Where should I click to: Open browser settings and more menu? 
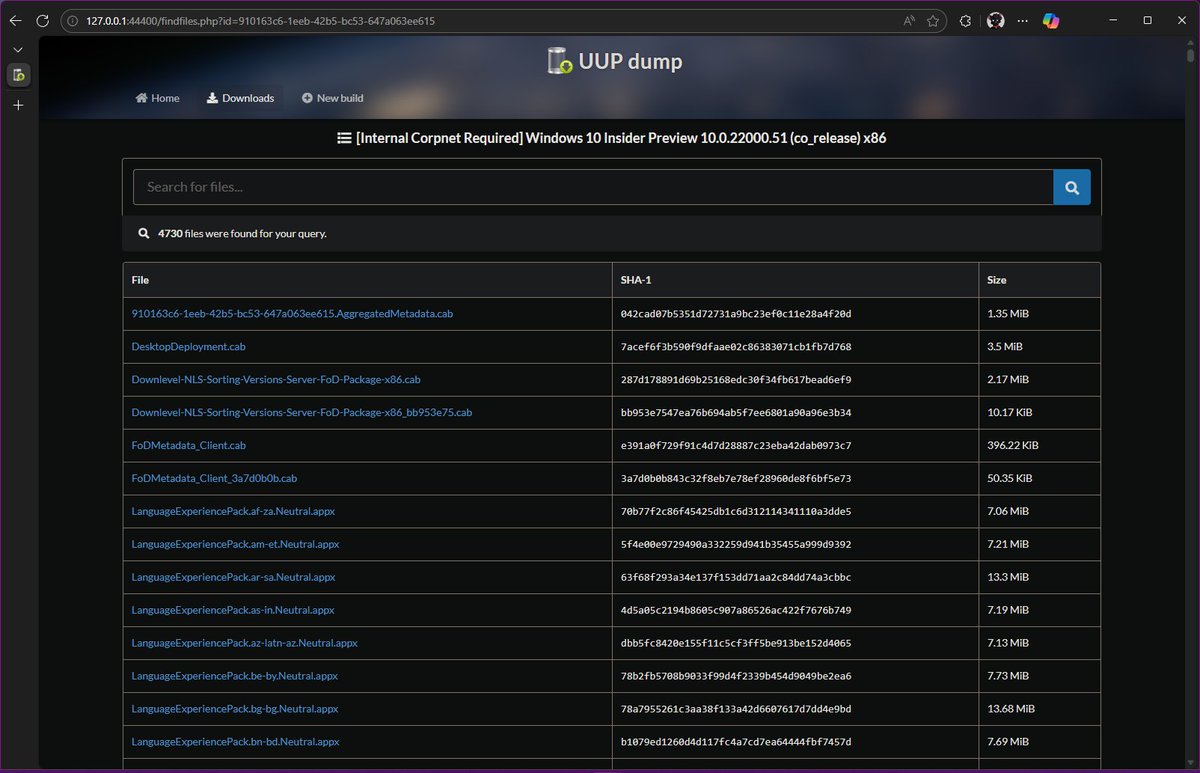(x=1023, y=20)
